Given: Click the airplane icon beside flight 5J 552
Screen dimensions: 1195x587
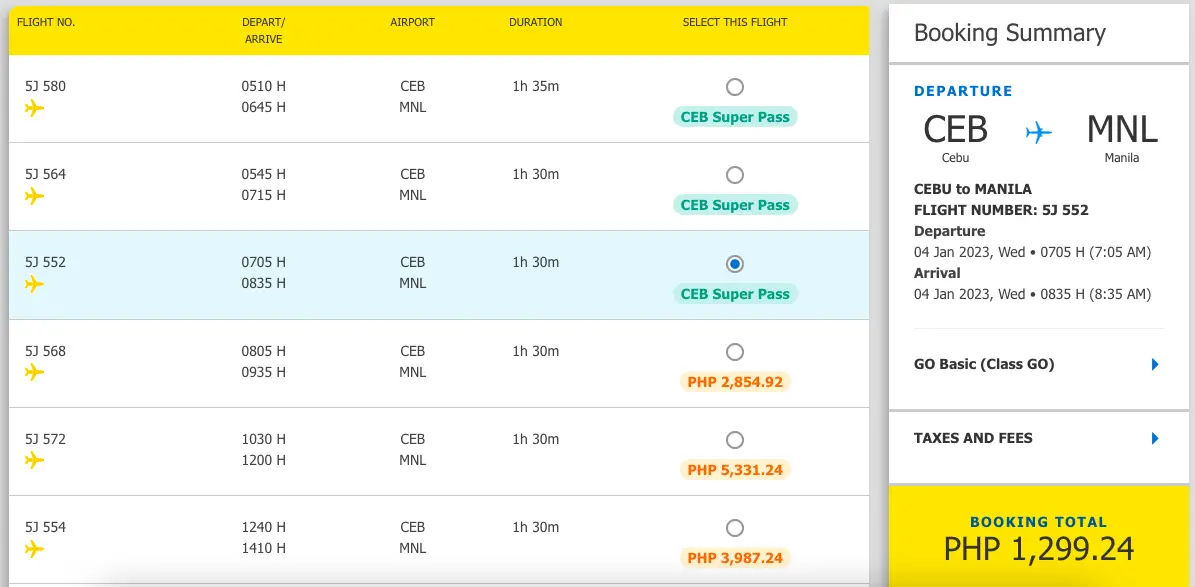Looking at the screenshot, I should [x=35, y=284].
